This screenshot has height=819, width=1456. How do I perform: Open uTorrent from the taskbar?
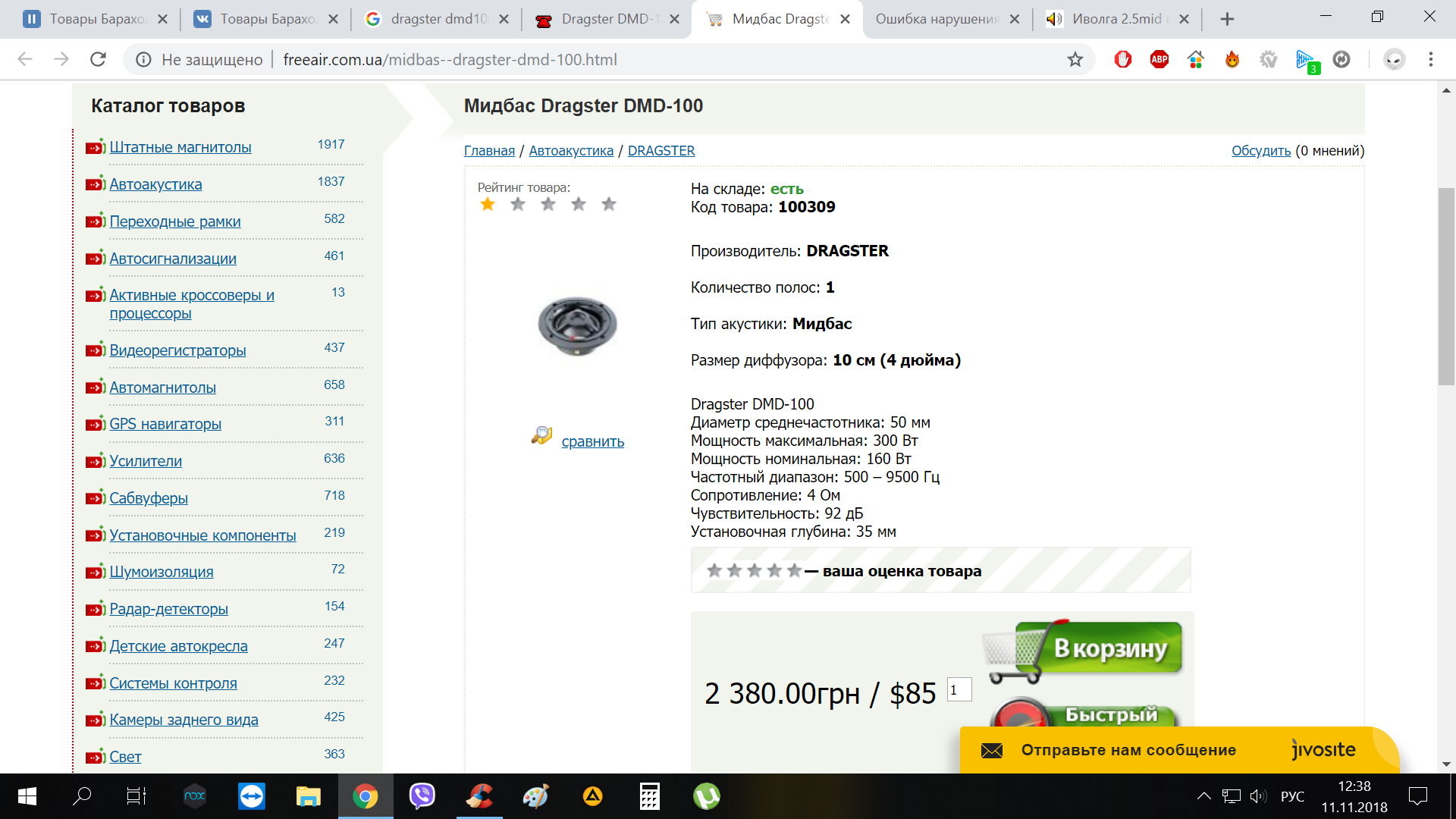click(x=706, y=795)
